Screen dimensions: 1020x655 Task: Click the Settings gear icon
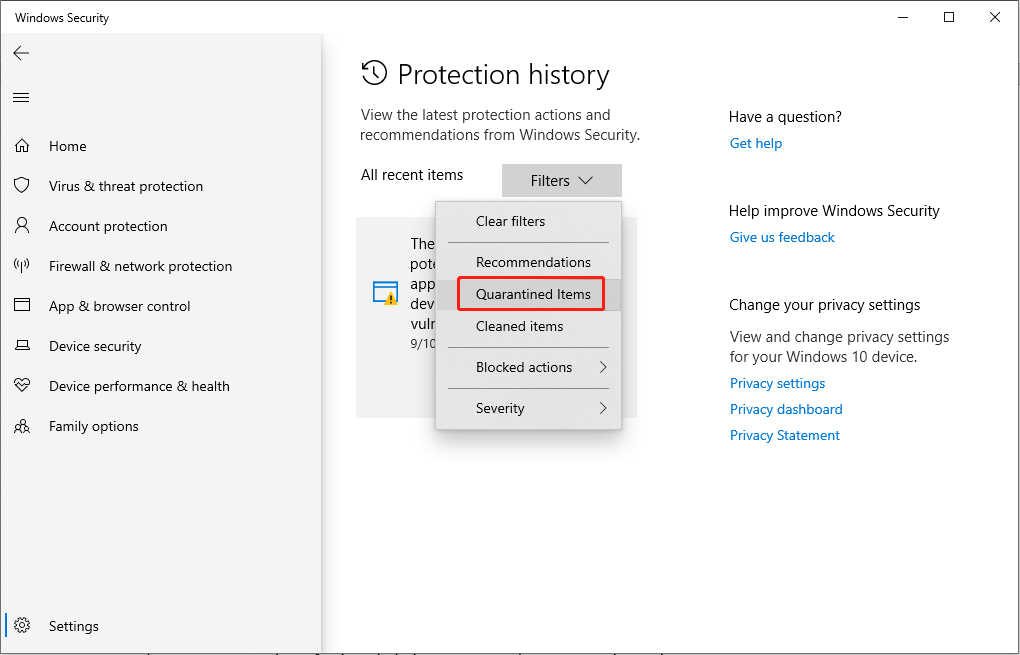[22, 625]
